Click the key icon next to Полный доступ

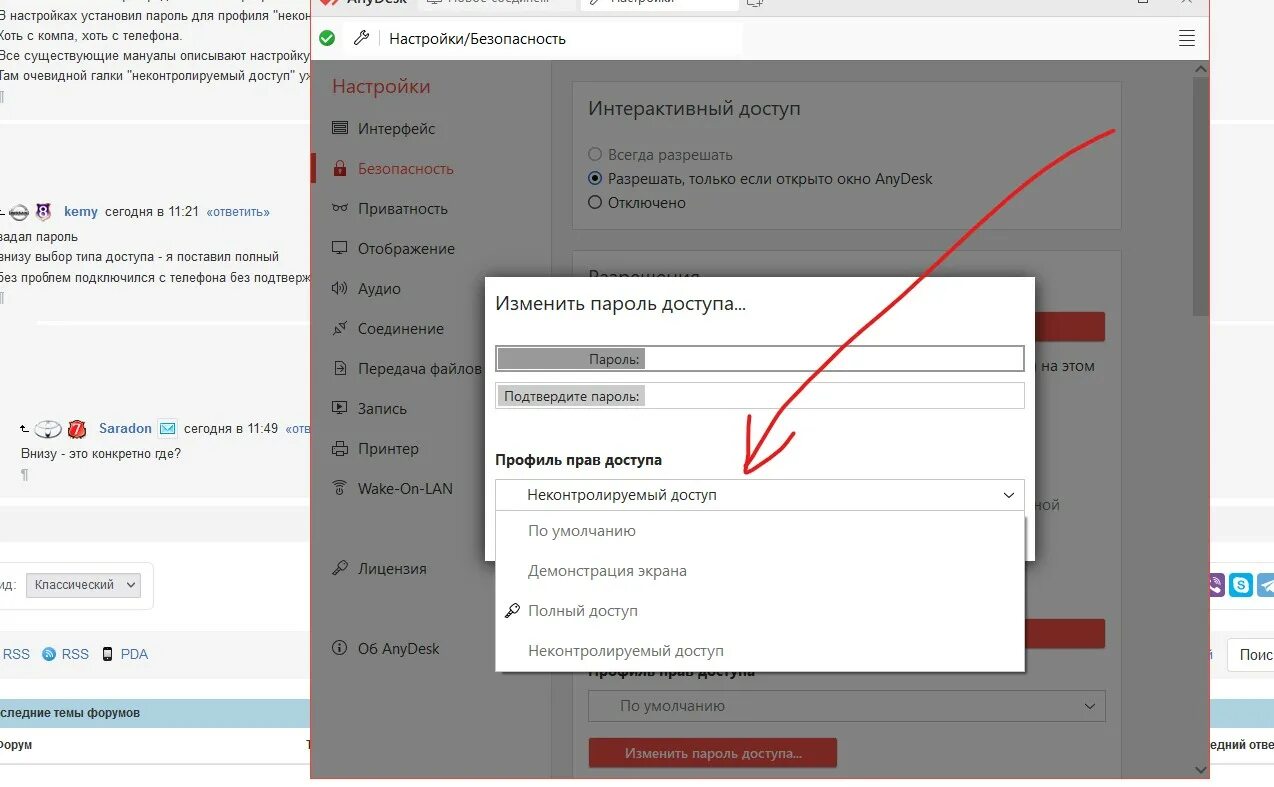(x=512, y=610)
